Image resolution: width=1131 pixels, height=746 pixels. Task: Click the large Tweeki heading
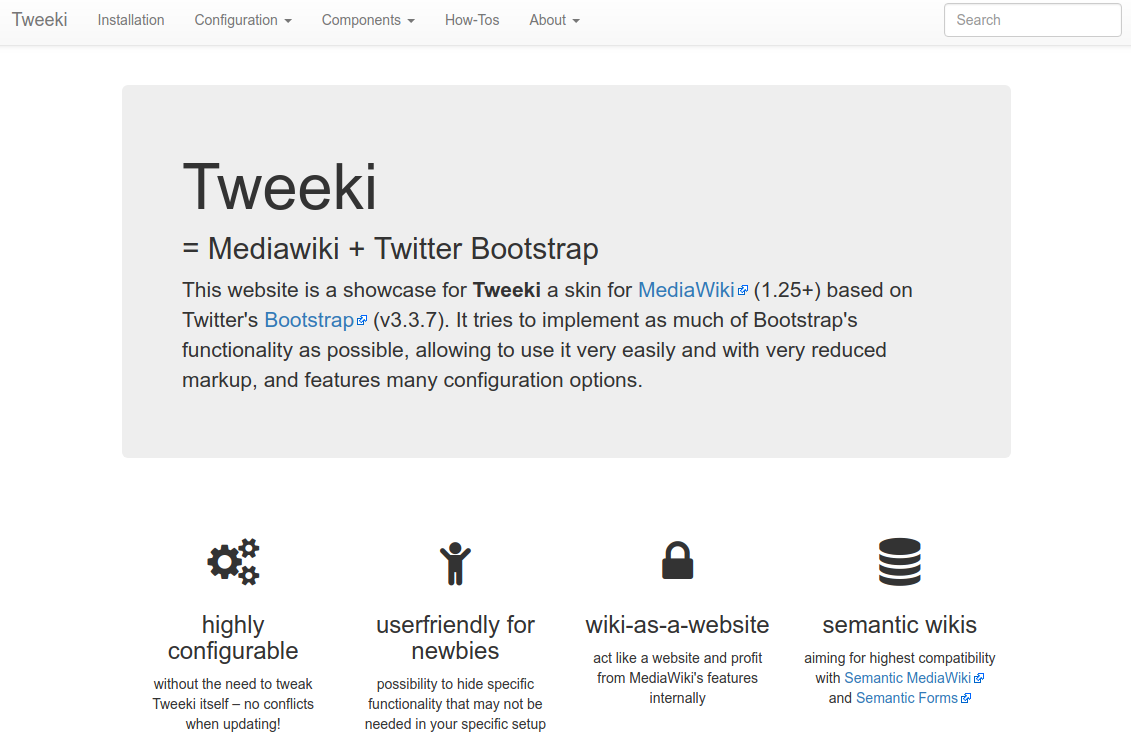point(280,187)
